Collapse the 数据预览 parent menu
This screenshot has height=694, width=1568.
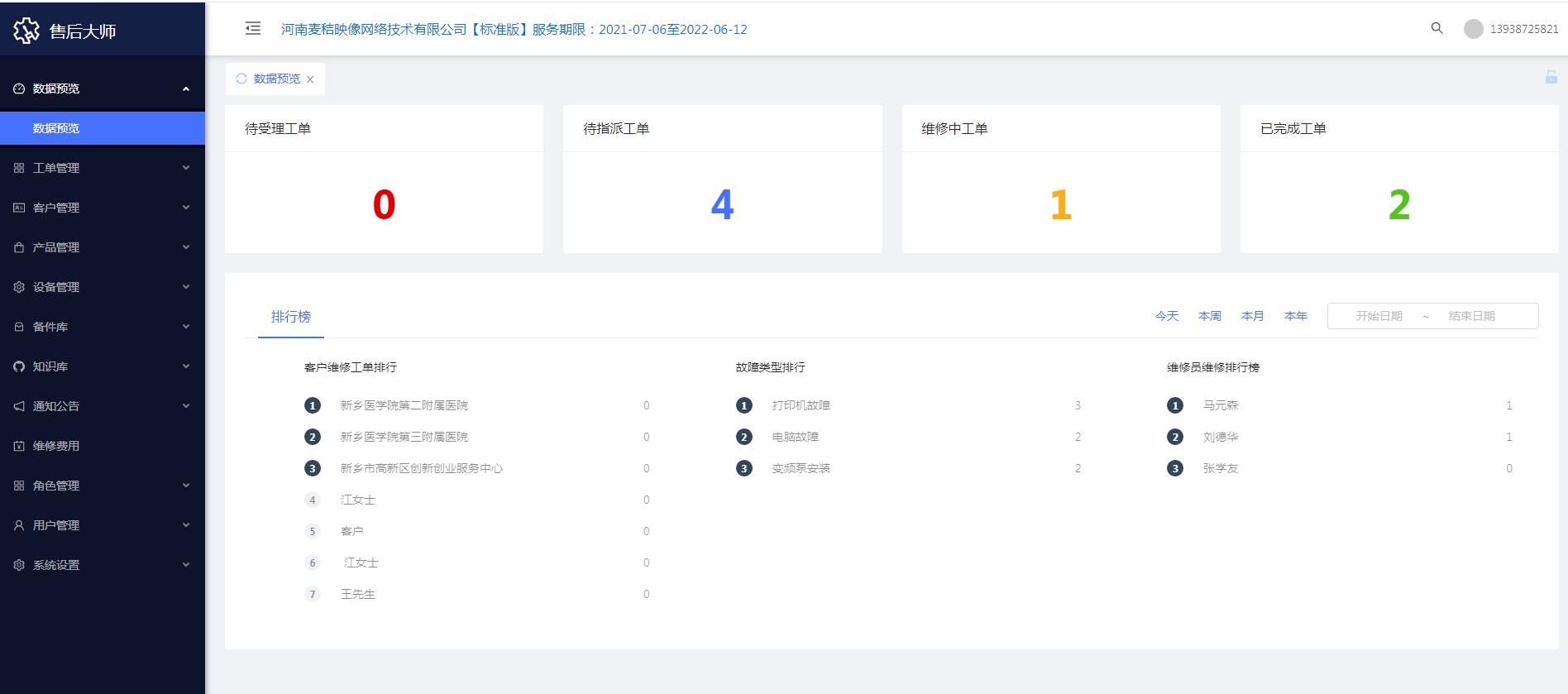coord(185,89)
